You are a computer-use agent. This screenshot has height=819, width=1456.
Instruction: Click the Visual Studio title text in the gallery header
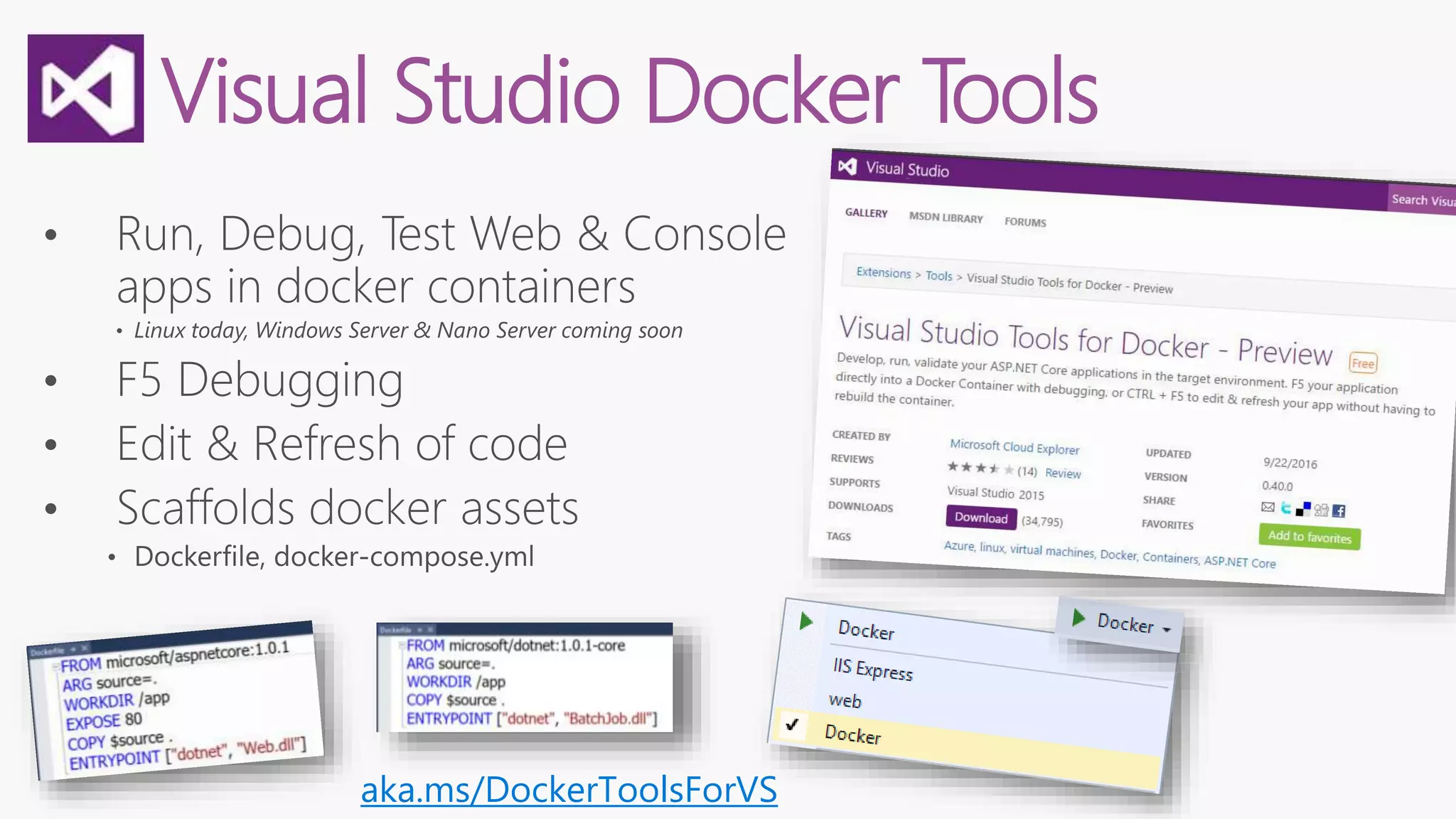tap(907, 169)
